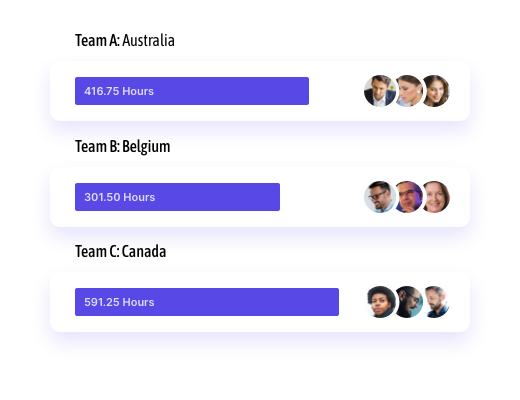This screenshot has width=520, height=400.
Task: Click the 416.75 Hours label text
Action: click(119, 91)
